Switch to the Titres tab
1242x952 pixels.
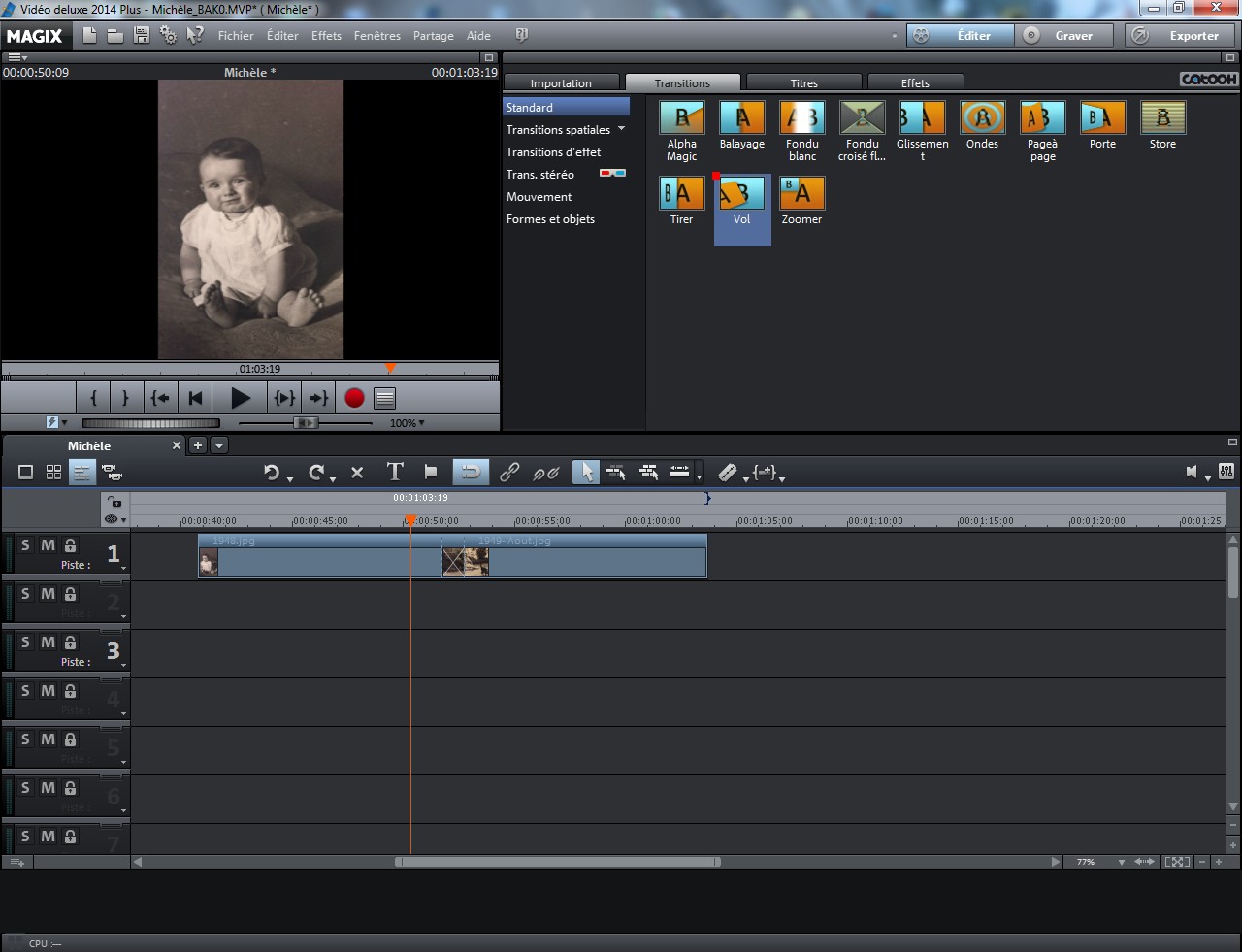coord(803,83)
